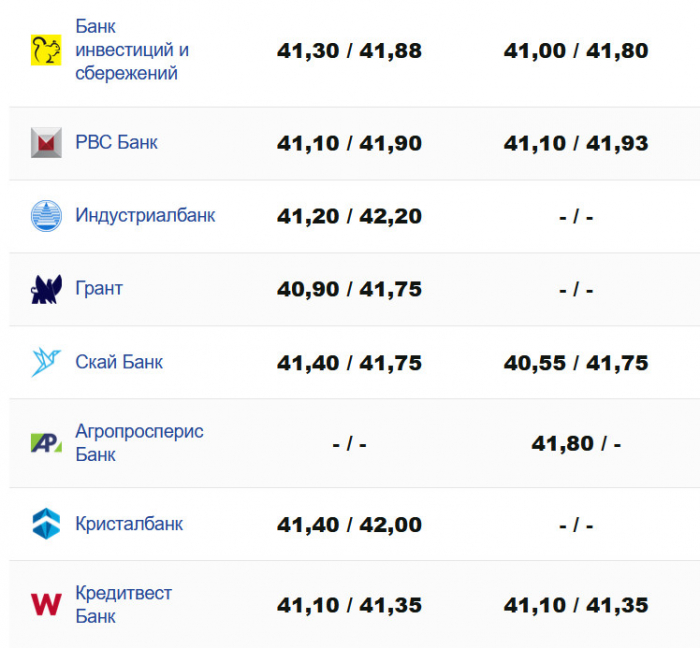Open the Кредитвест Банк link

point(123,604)
